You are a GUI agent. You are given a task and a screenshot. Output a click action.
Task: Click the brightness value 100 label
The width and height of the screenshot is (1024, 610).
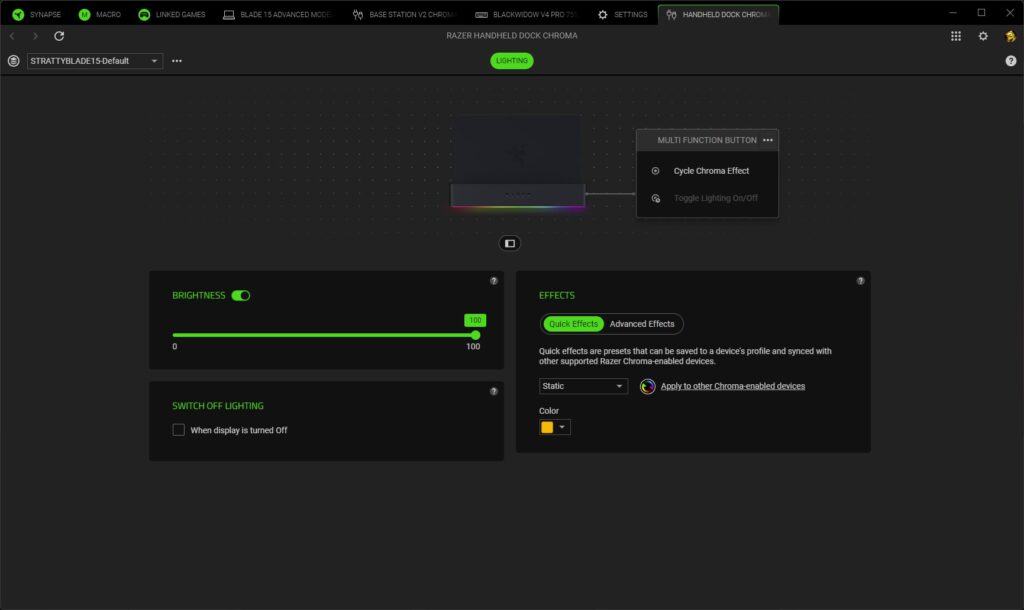tap(475, 320)
